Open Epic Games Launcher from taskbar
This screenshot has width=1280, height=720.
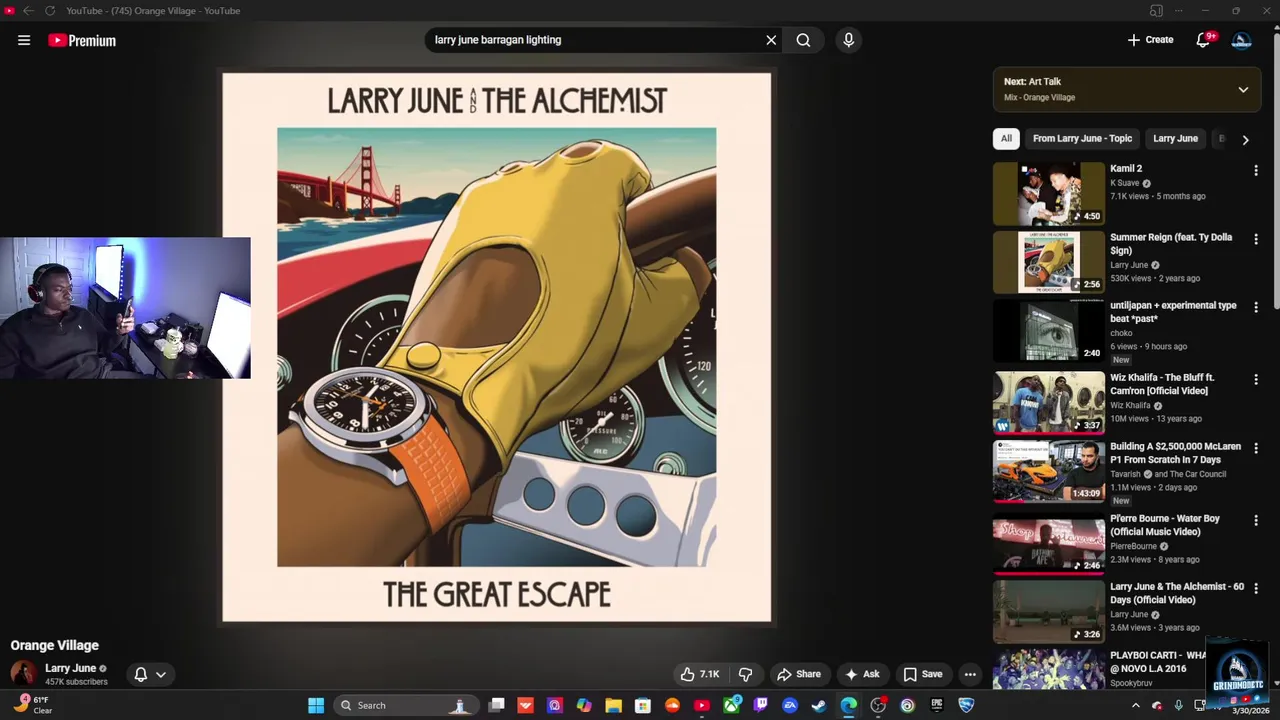point(936,705)
